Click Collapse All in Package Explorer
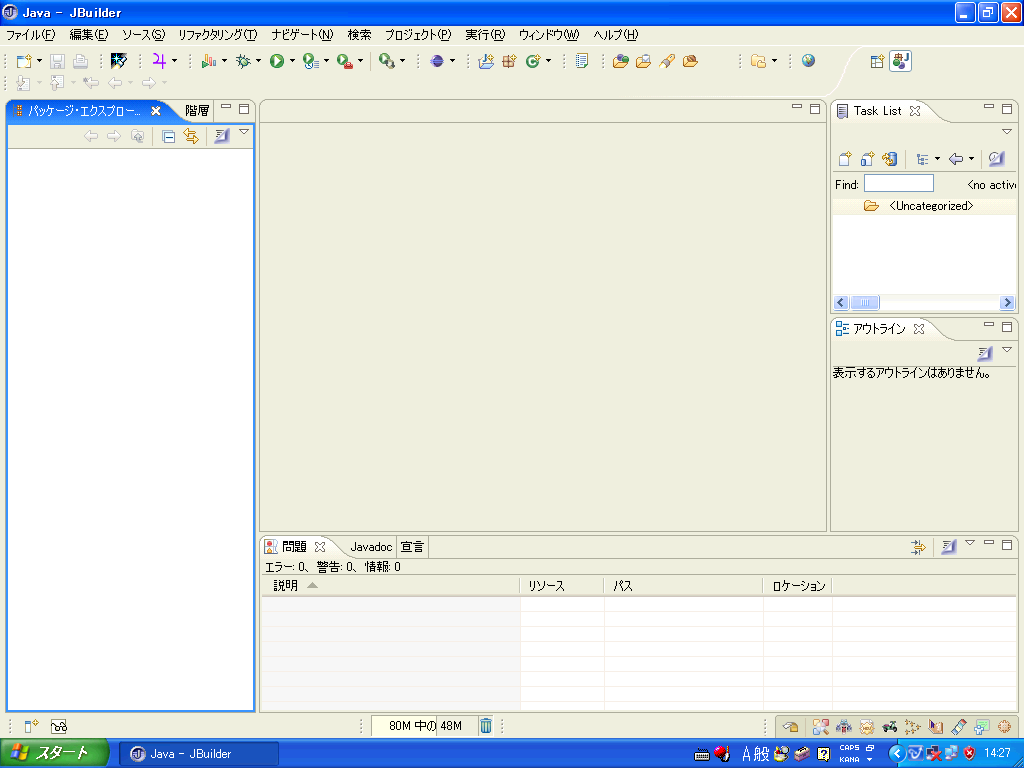 coord(168,136)
